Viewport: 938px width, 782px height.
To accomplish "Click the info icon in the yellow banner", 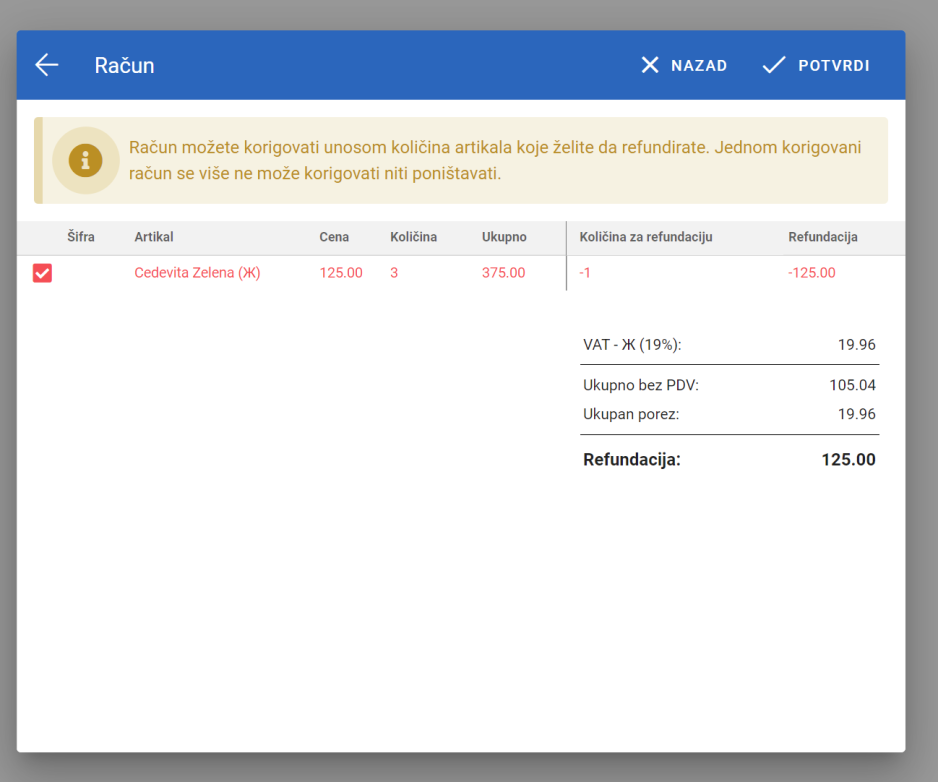I will tap(85, 160).
